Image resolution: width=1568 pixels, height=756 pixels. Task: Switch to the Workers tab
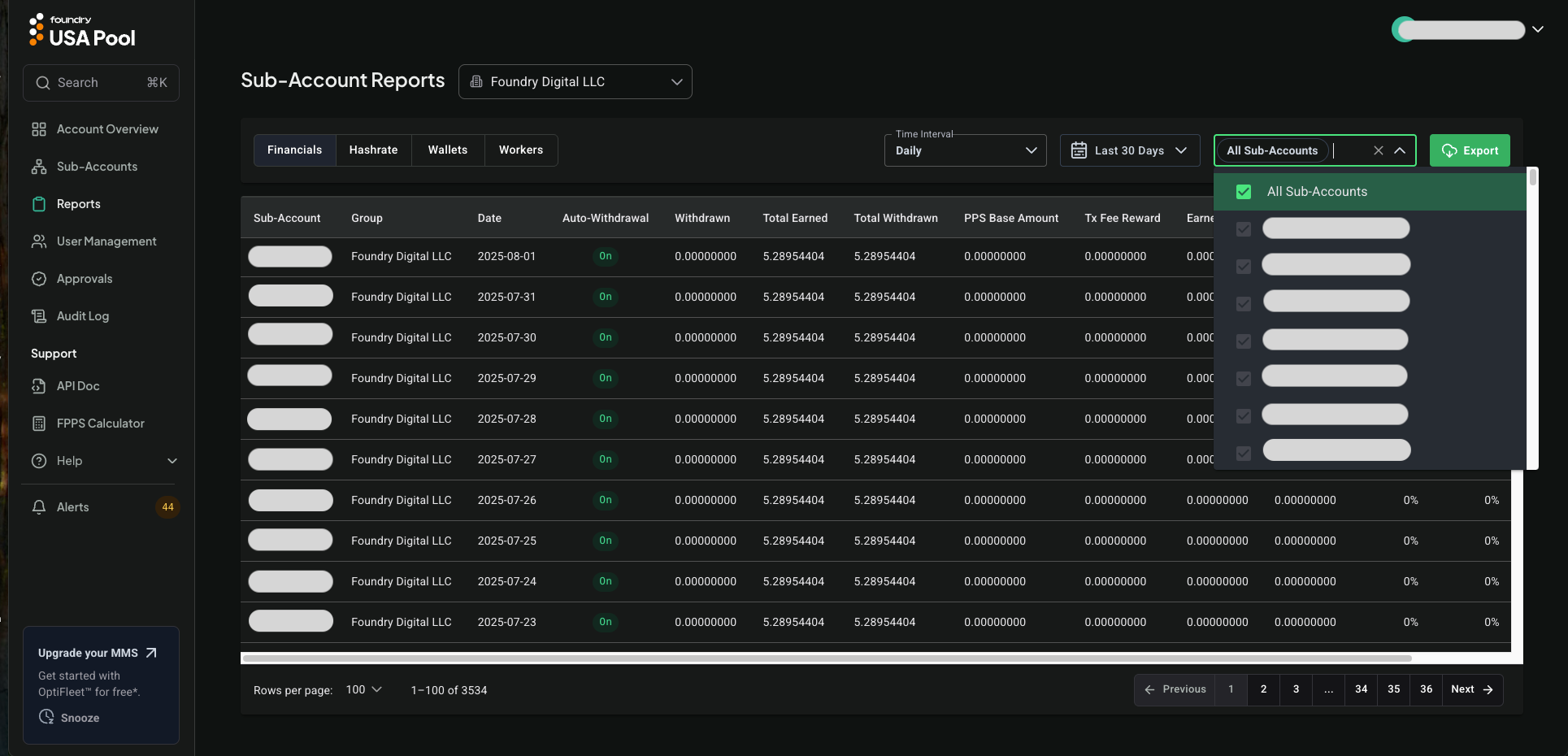pyautogui.click(x=520, y=150)
